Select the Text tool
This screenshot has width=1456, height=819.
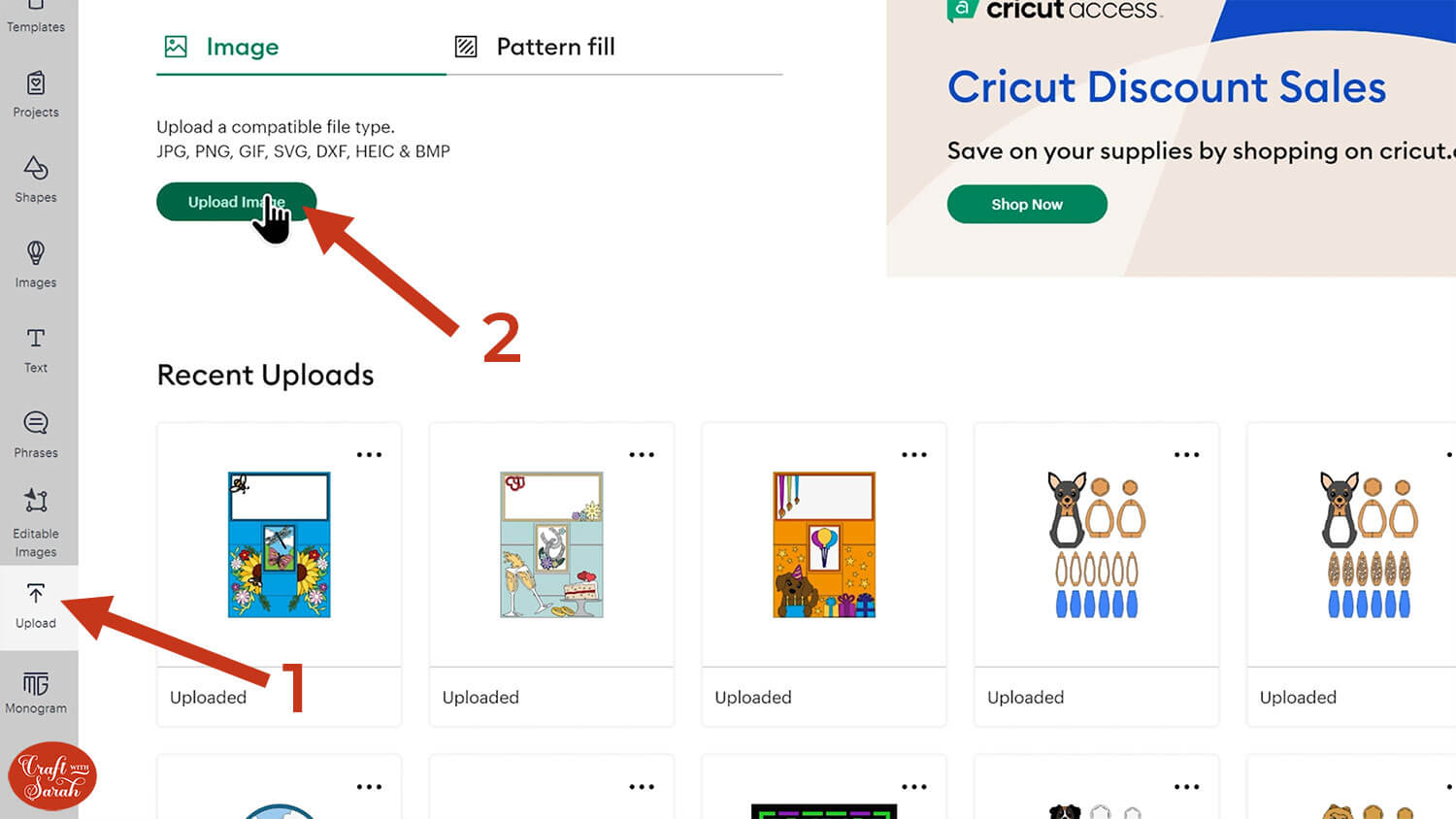click(x=36, y=349)
